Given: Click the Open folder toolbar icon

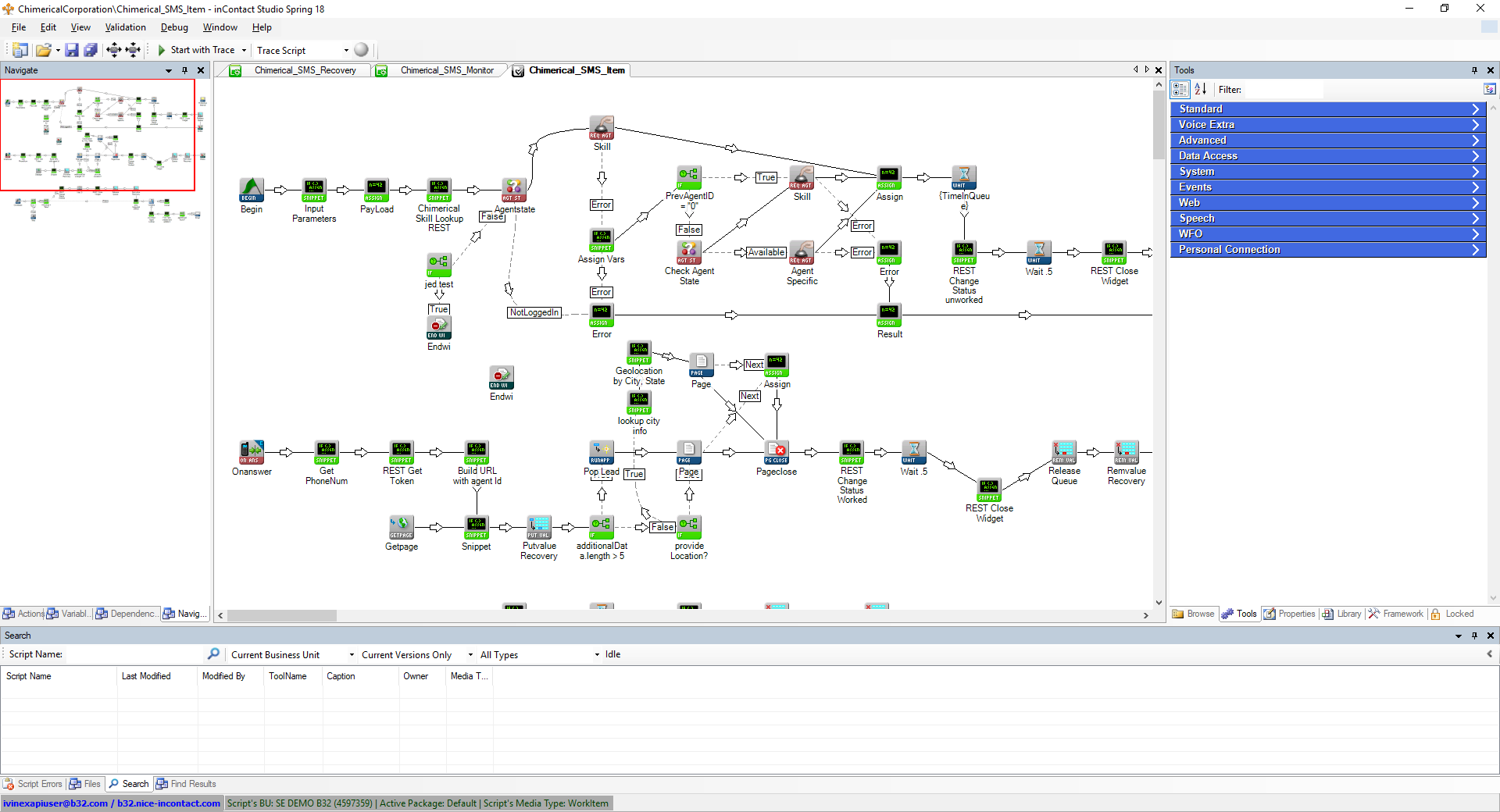Looking at the screenshot, I should tap(44, 50).
